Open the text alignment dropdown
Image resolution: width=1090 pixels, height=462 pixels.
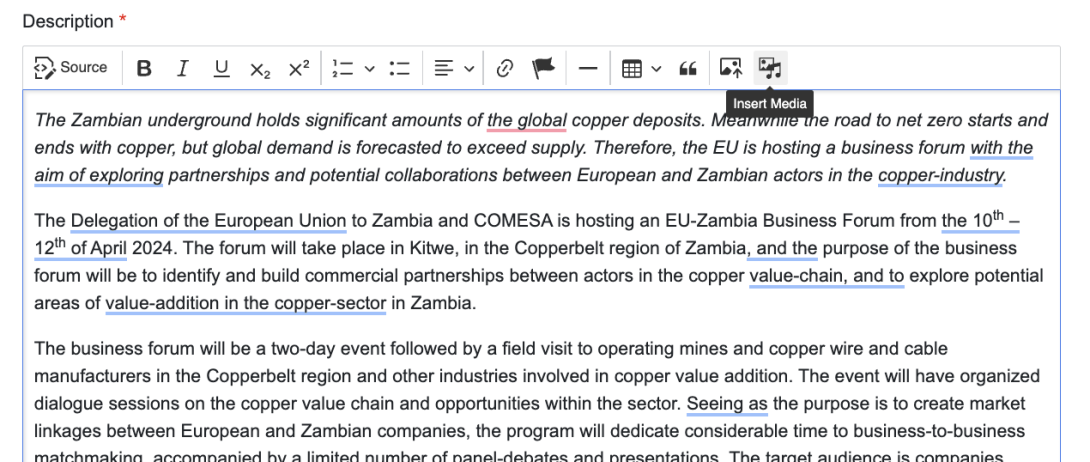pos(455,68)
